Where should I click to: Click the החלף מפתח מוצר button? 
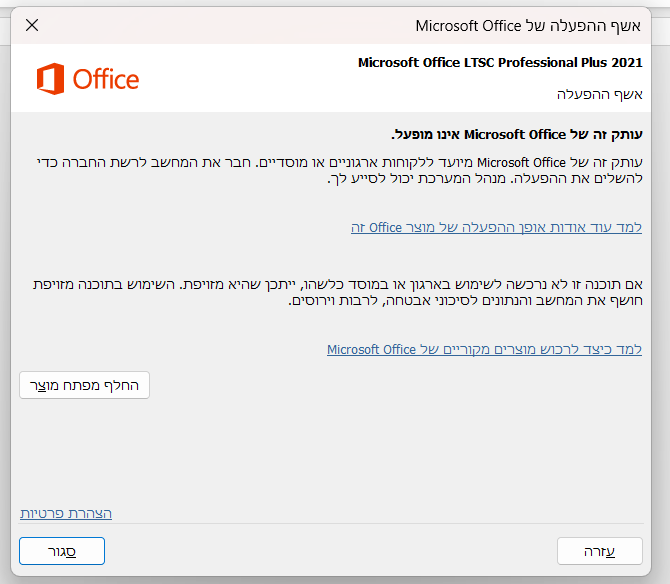tap(84, 385)
